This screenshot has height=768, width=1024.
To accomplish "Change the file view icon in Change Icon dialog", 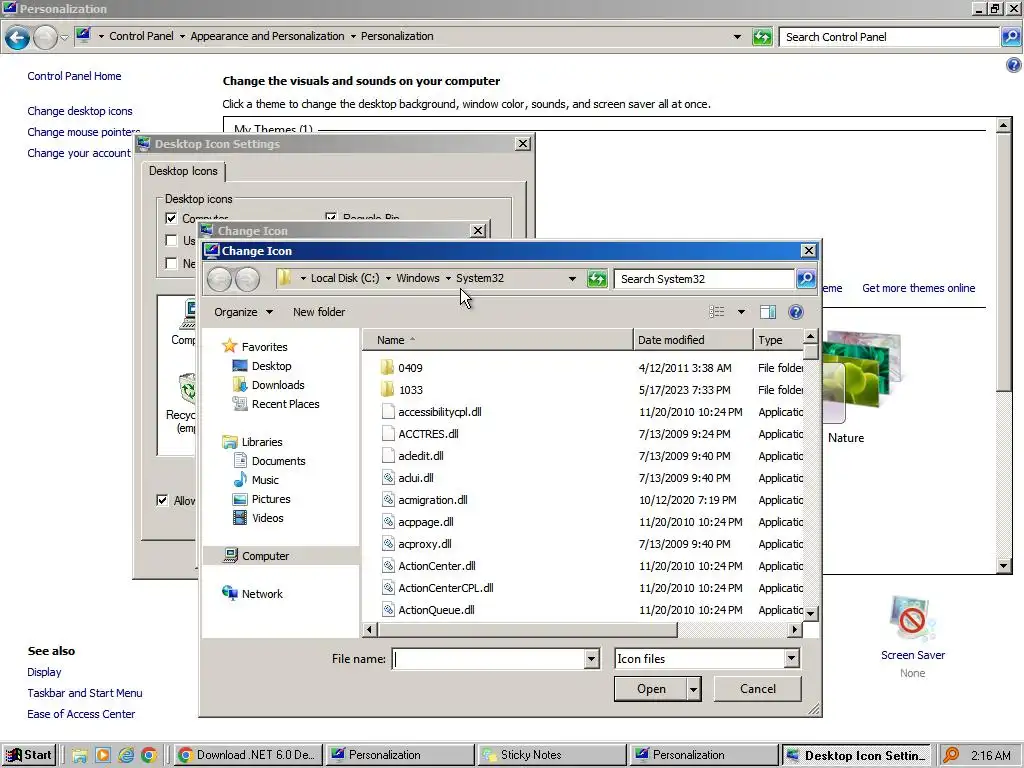I will (717, 312).
